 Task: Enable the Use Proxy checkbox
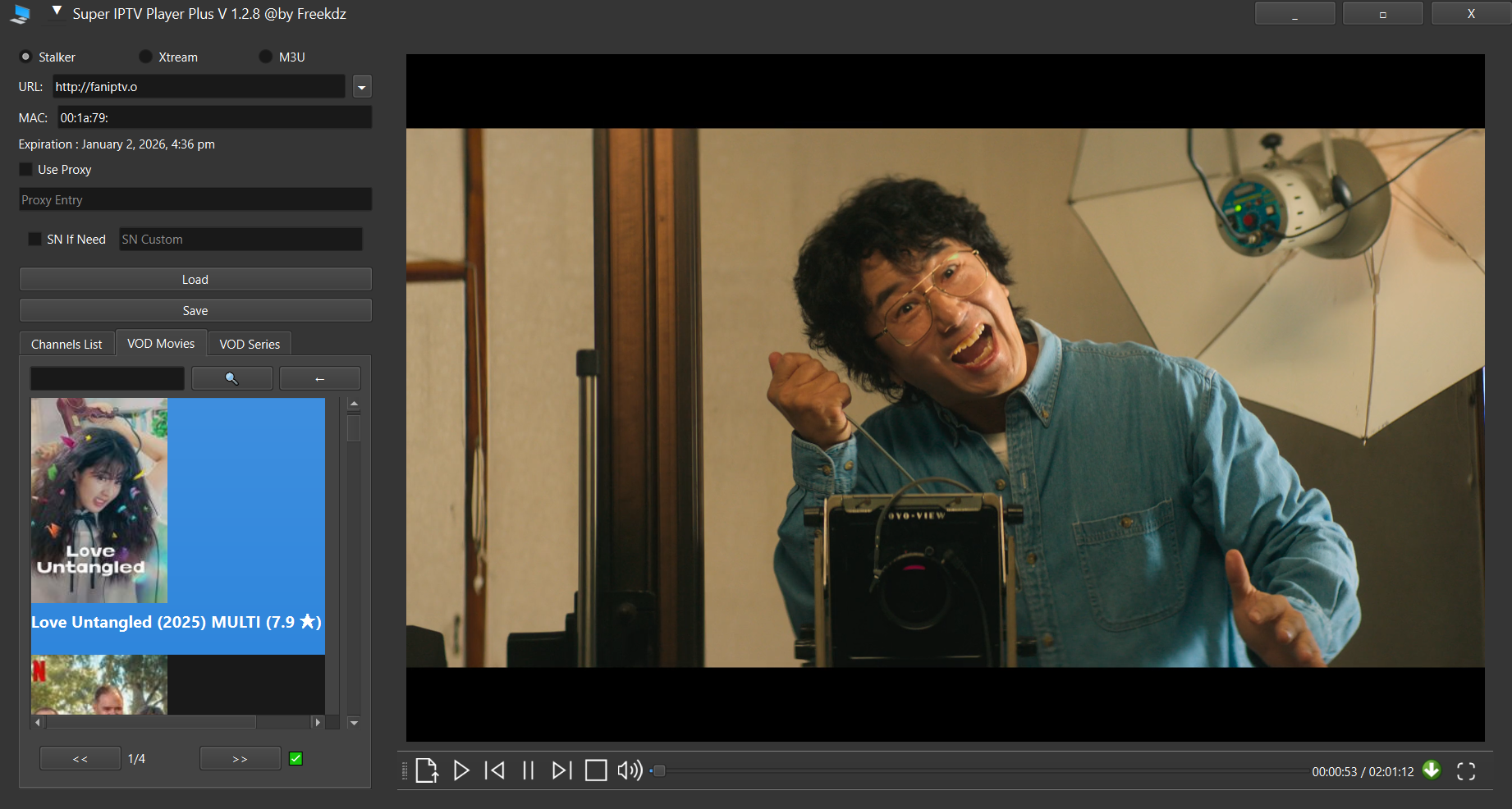point(26,170)
